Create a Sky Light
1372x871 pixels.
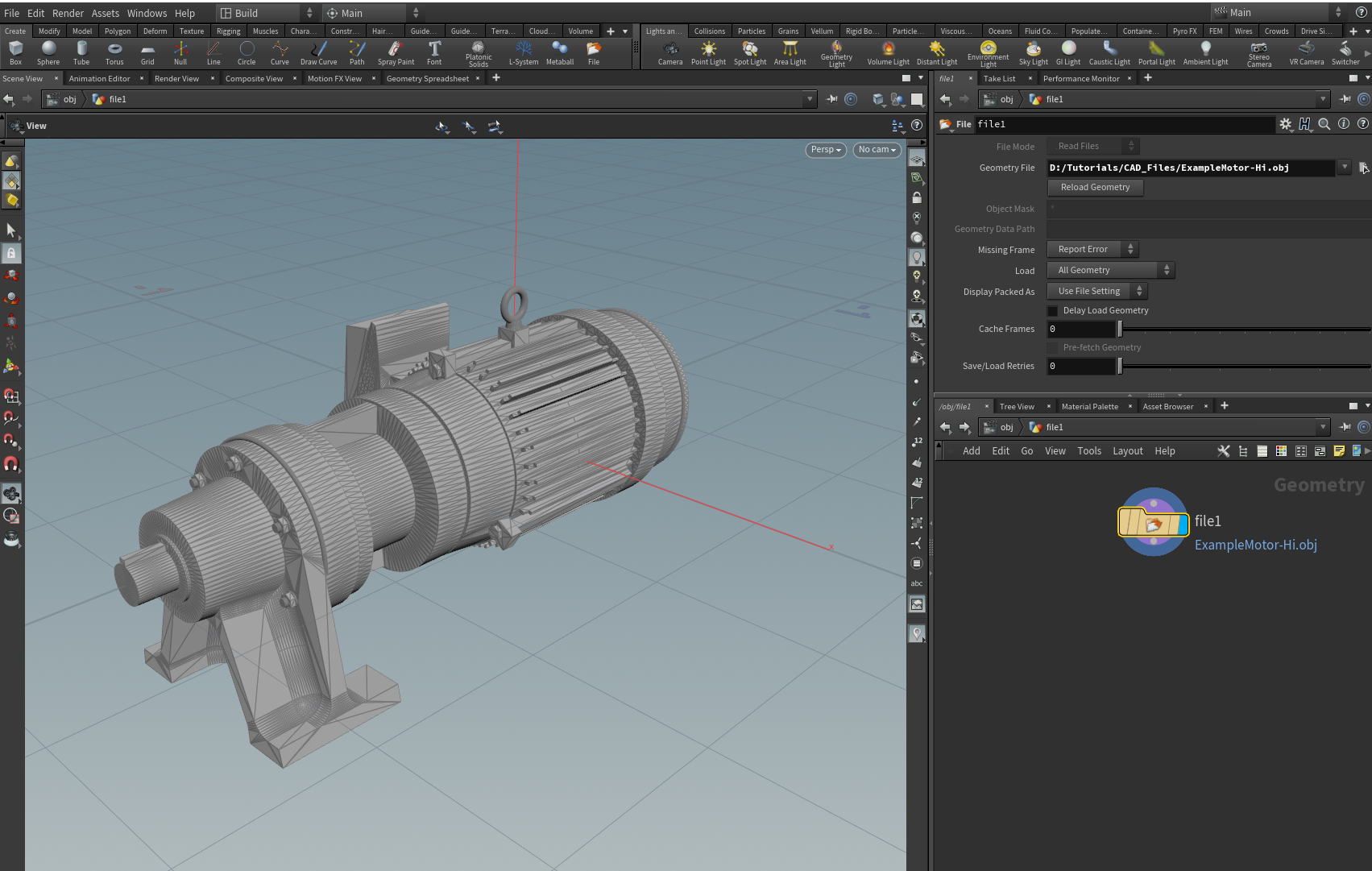click(x=1033, y=52)
